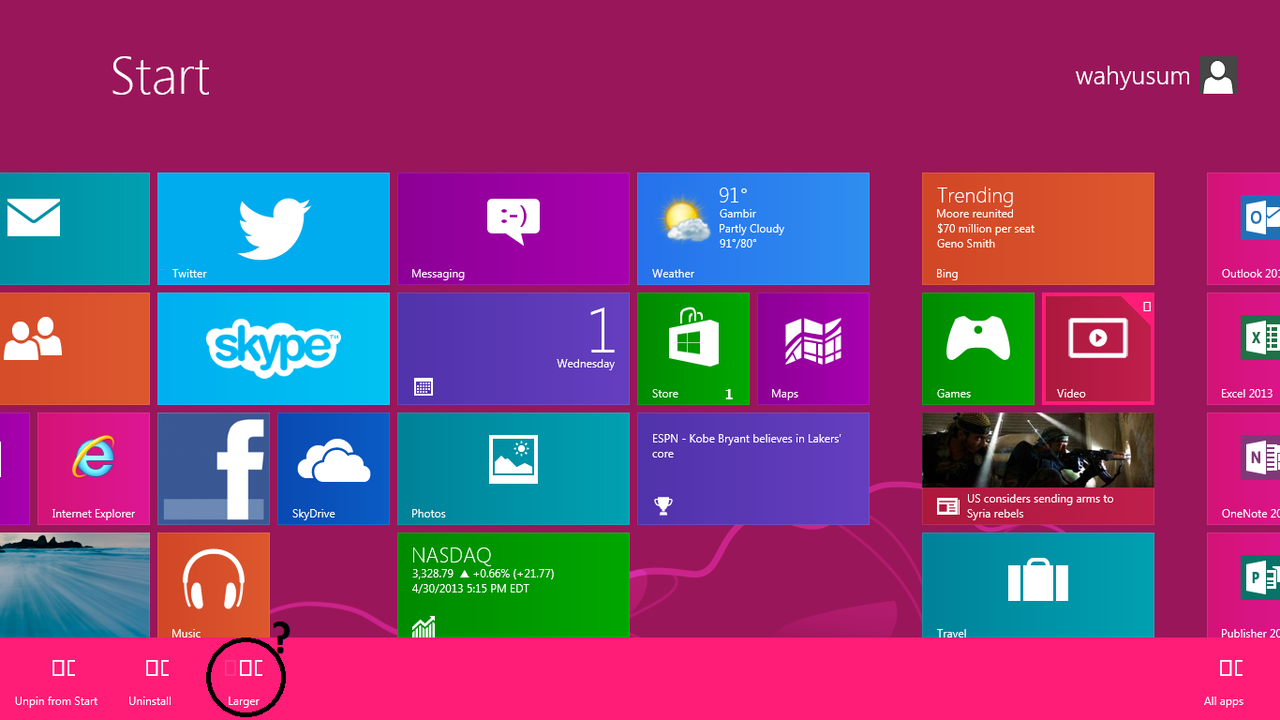Open the Mail tile
The image size is (1280, 720).
(75, 229)
